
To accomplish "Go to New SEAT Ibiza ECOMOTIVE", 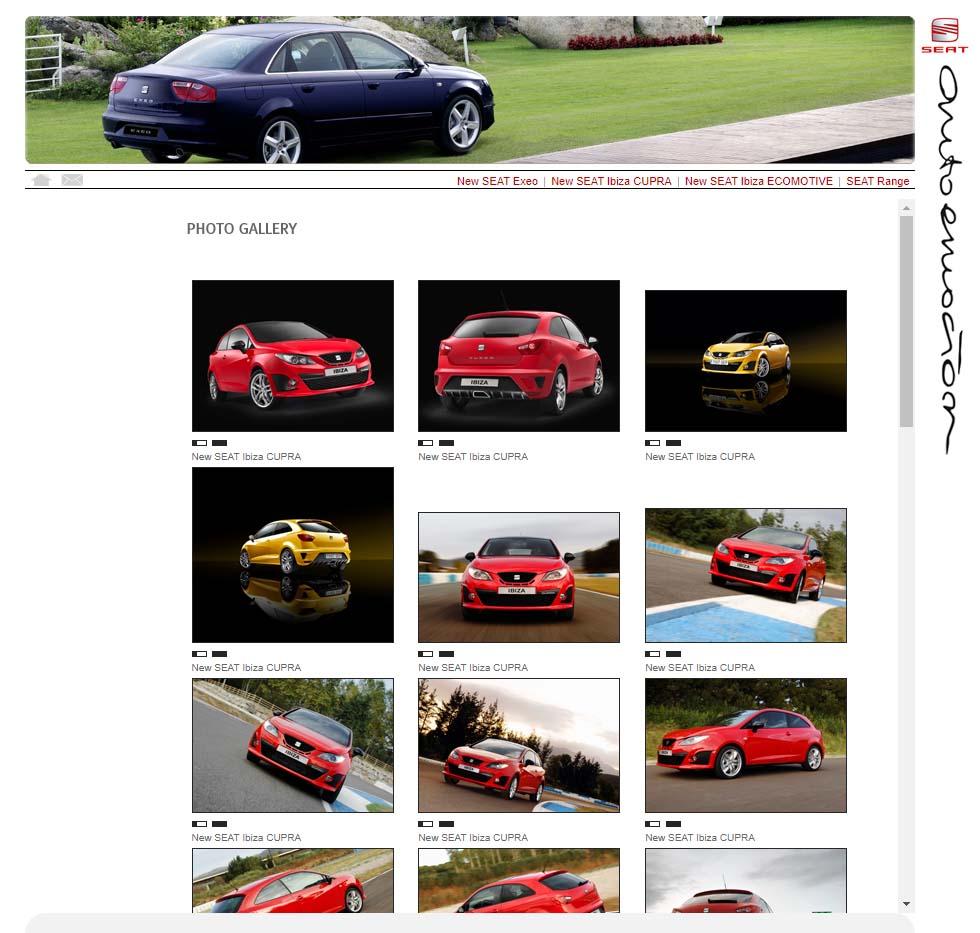I will tap(758, 181).
